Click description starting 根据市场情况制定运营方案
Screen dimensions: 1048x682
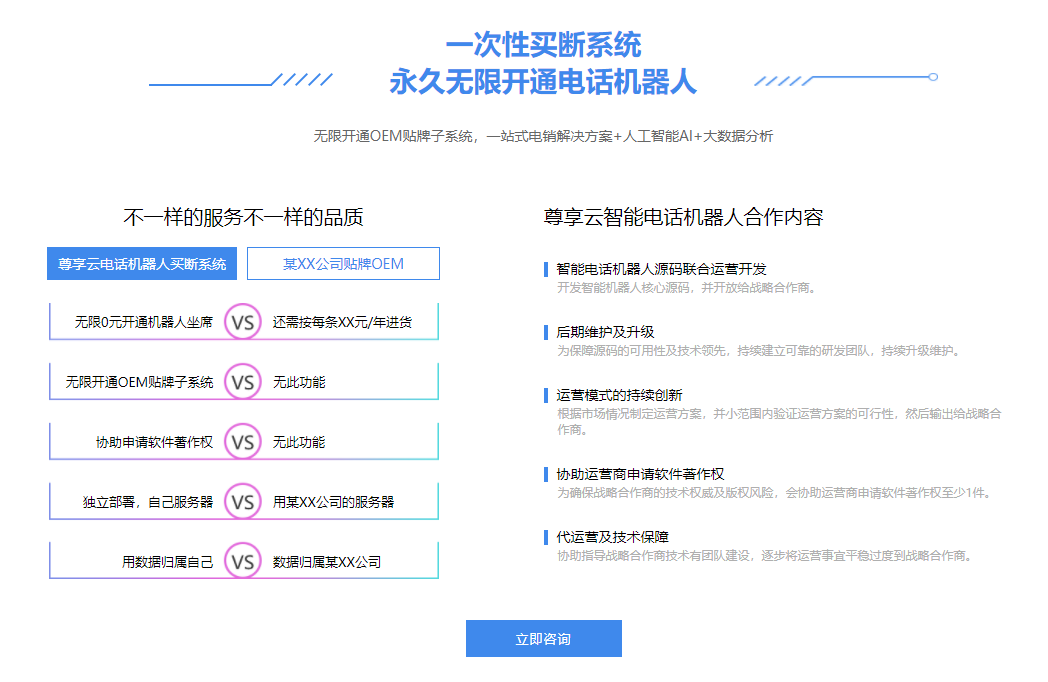point(779,421)
